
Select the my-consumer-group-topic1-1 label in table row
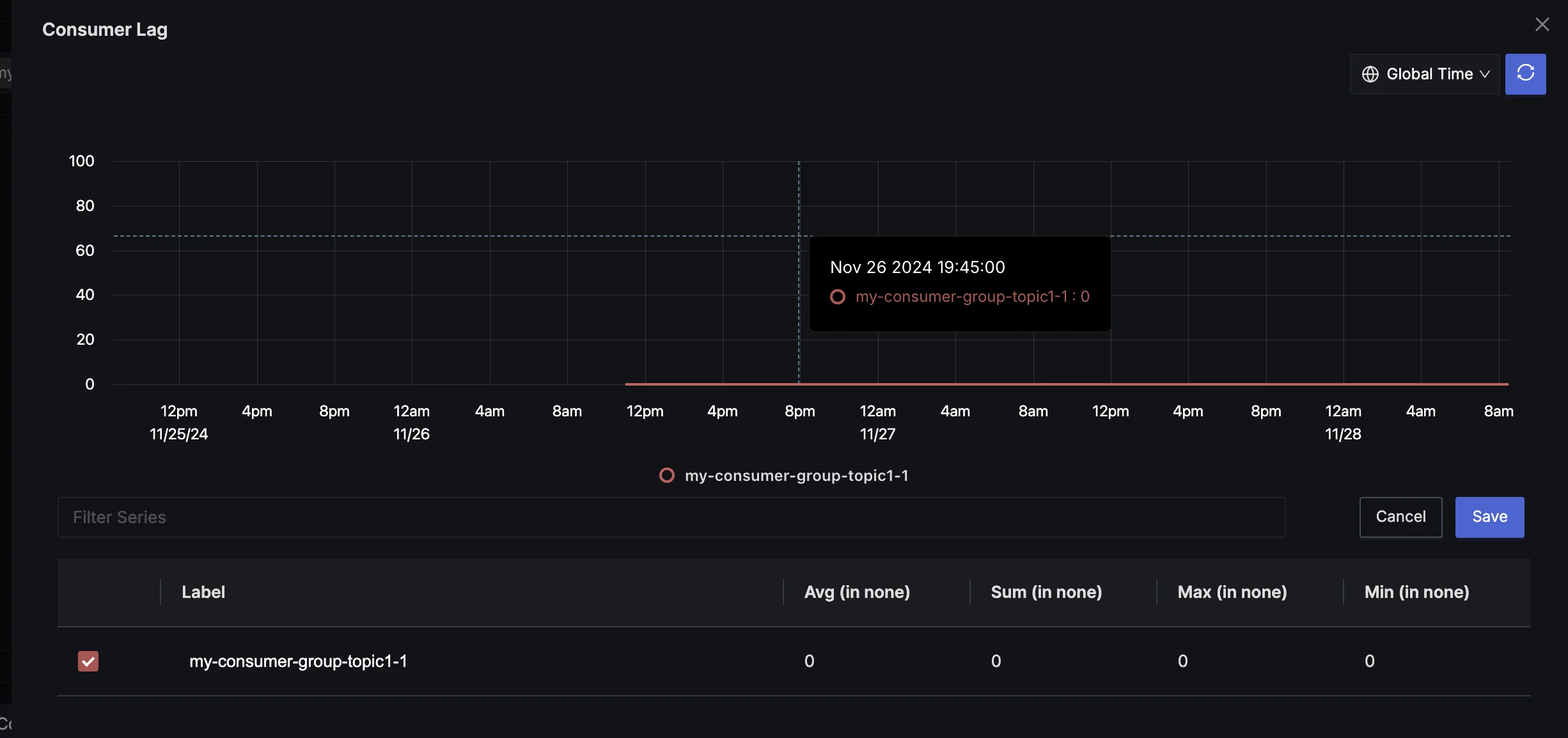click(298, 661)
